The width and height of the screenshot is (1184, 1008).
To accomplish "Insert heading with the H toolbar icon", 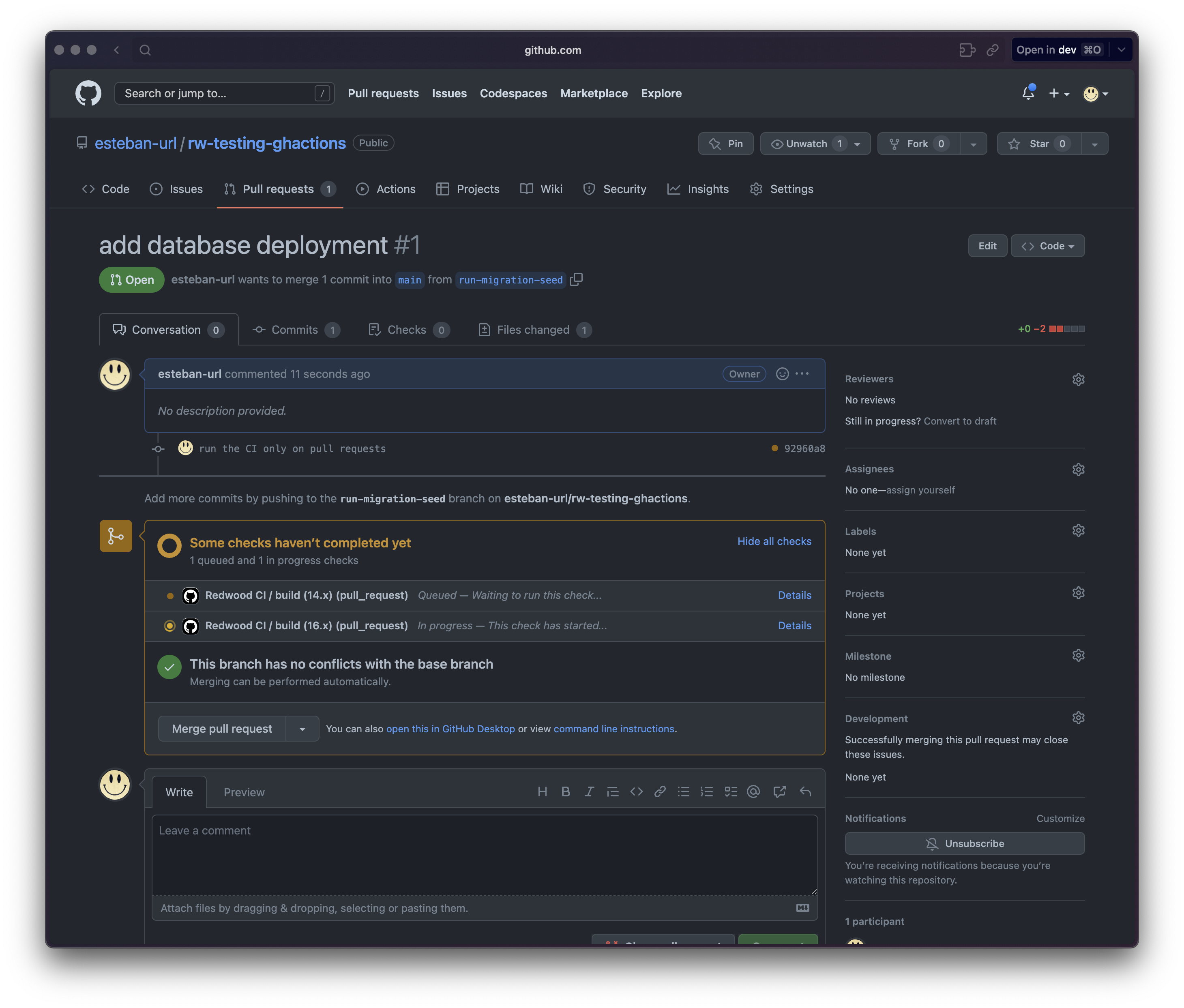I will click(542, 791).
